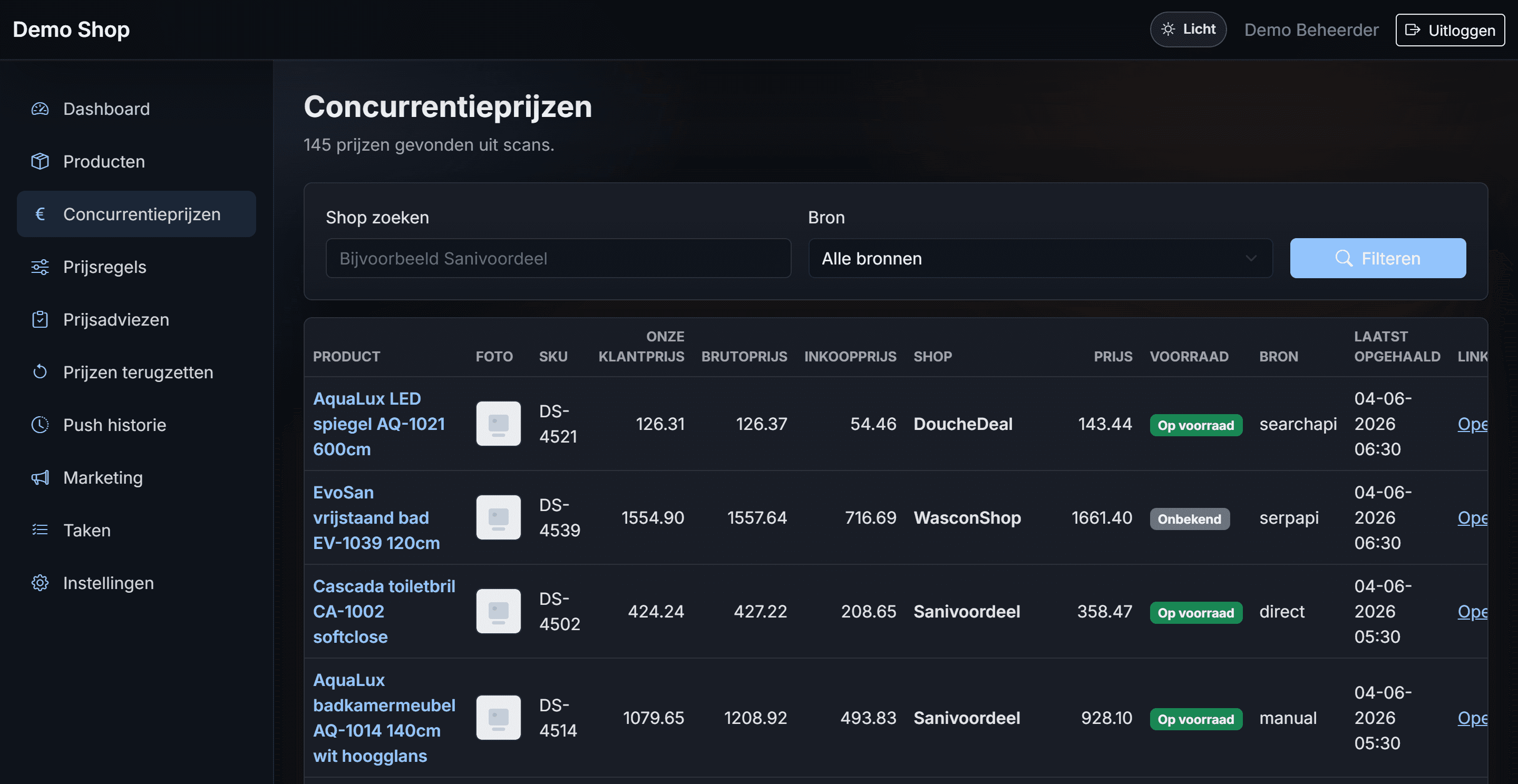Click the chevron of the Bron dropdown
The width and height of the screenshot is (1518, 784).
[x=1251, y=258]
